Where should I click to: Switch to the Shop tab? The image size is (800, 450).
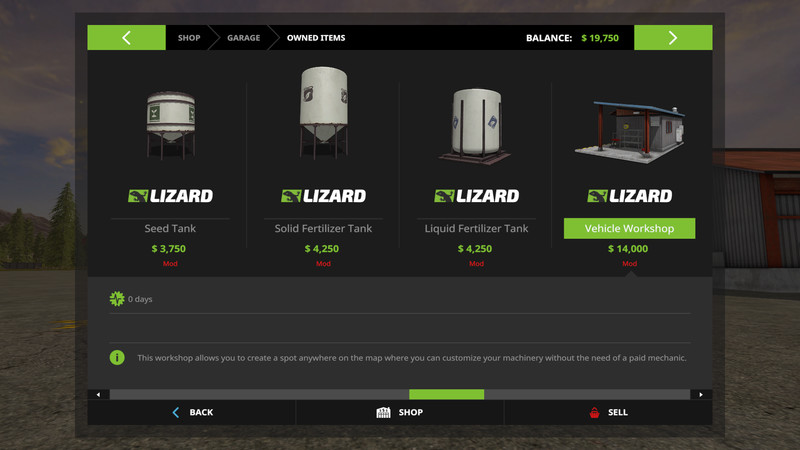[189, 38]
